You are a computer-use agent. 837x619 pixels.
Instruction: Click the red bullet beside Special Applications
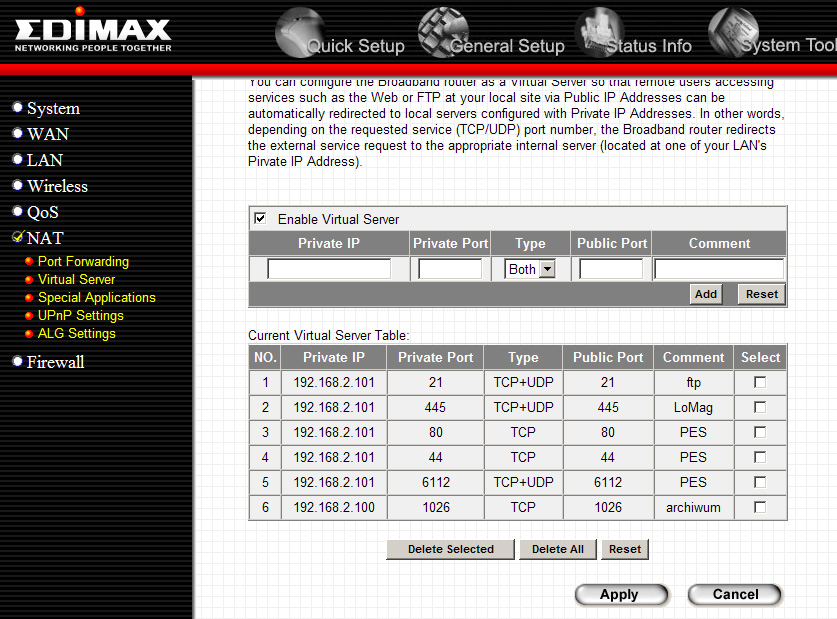pyautogui.click(x=29, y=298)
